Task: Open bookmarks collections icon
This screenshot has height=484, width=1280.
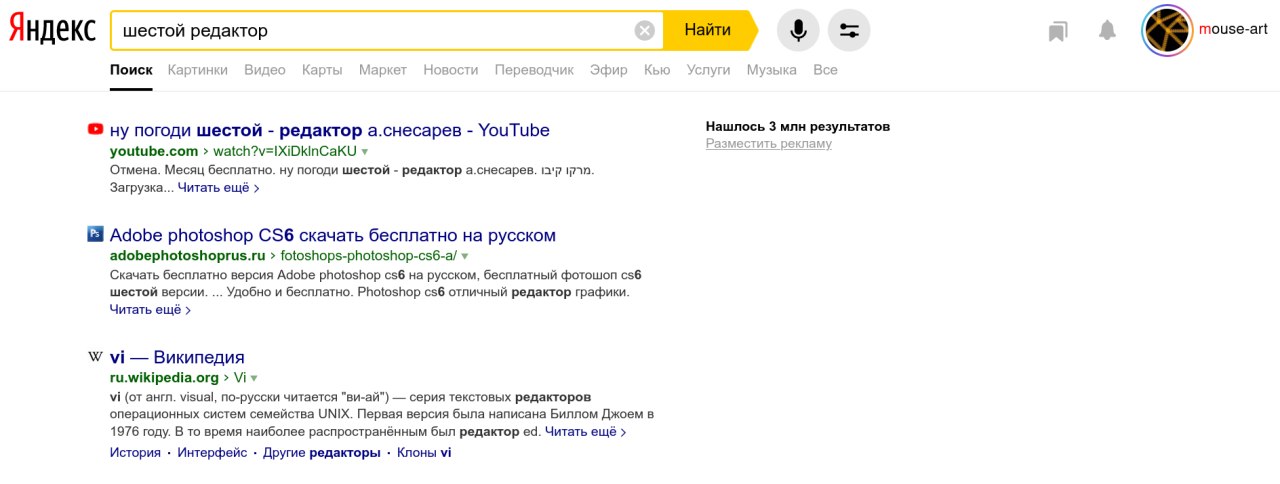Action: point(1058,31)
